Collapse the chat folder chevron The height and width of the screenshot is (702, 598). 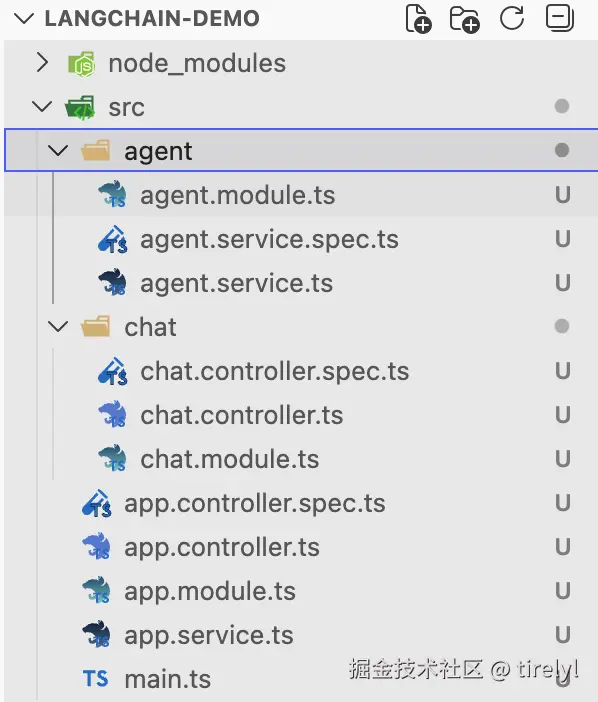click(x=58, y=327)
